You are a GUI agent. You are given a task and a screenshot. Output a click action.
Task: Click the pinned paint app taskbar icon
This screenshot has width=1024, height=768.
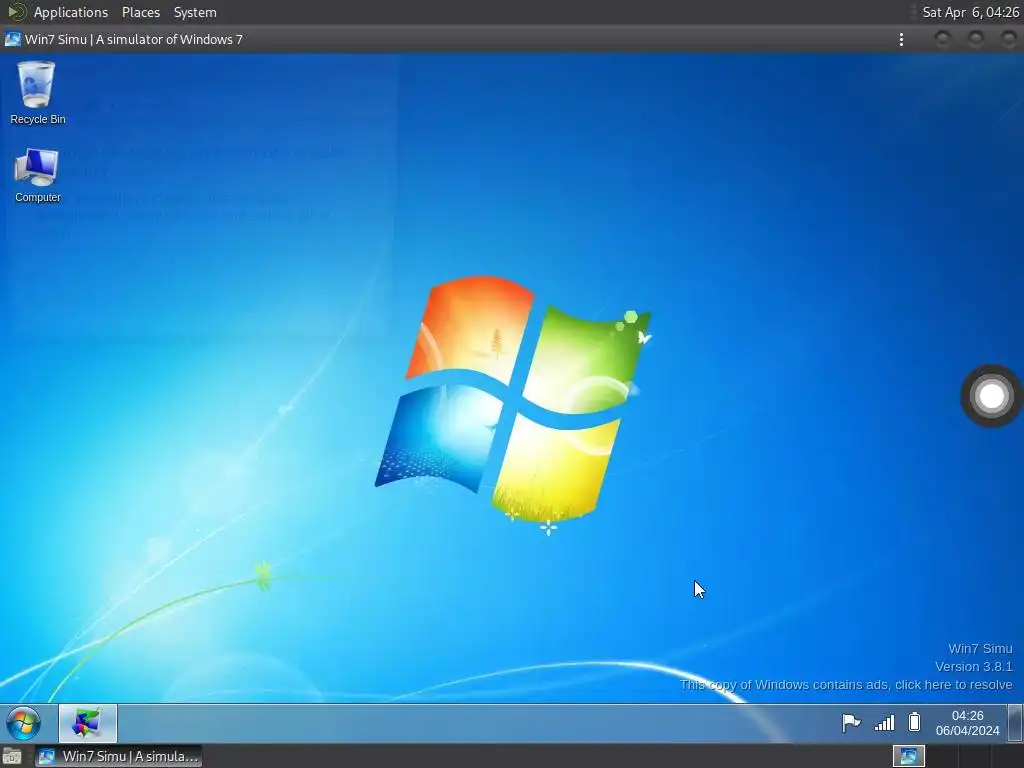pyautogui.click(x=88, y=723)
